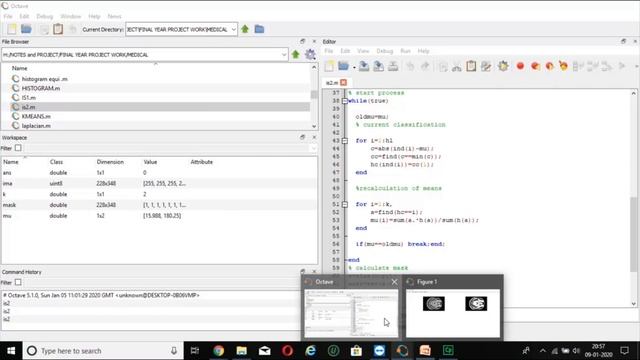Select histogram equi .m in File Browser
The image size is (640, 360).
(44, 79)
